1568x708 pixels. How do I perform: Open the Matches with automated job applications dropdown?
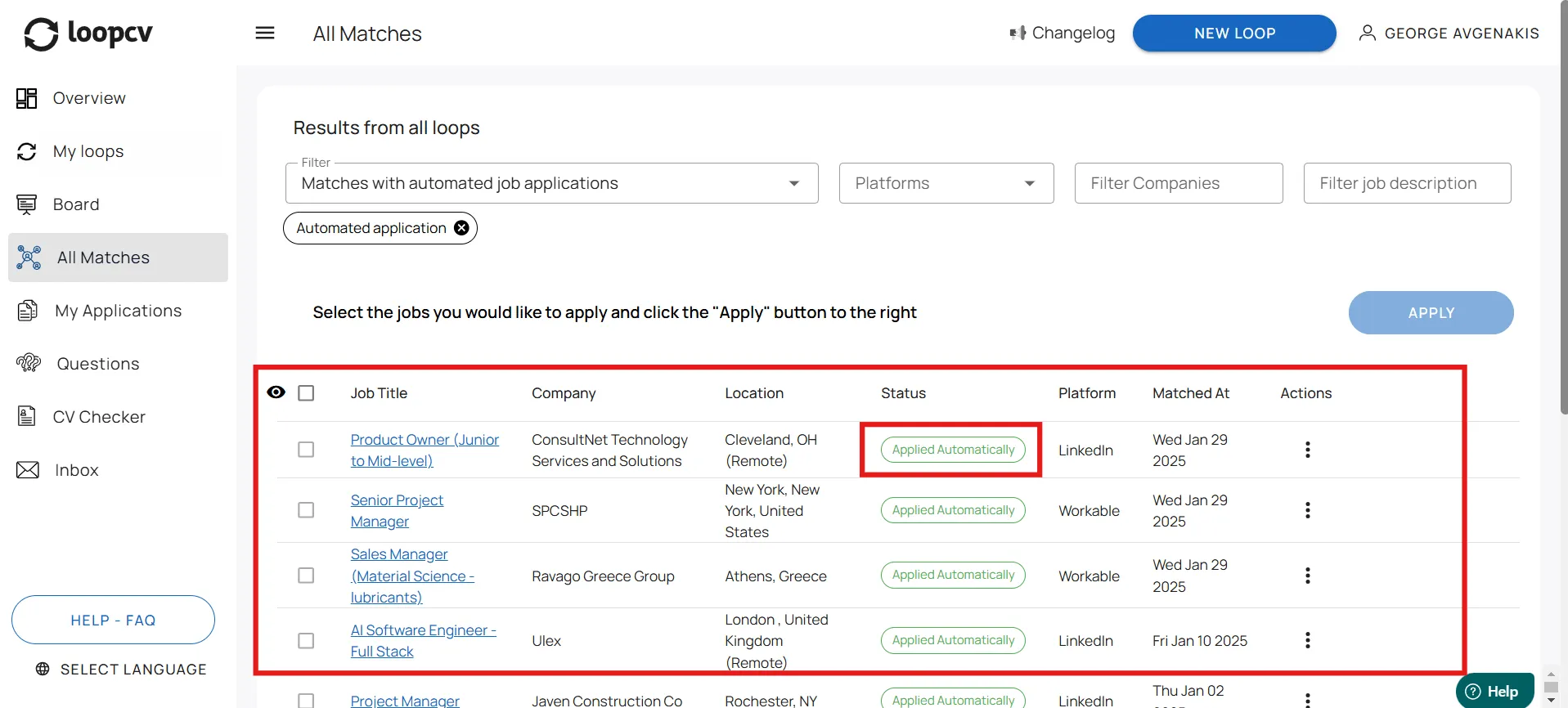coord(552,183)
